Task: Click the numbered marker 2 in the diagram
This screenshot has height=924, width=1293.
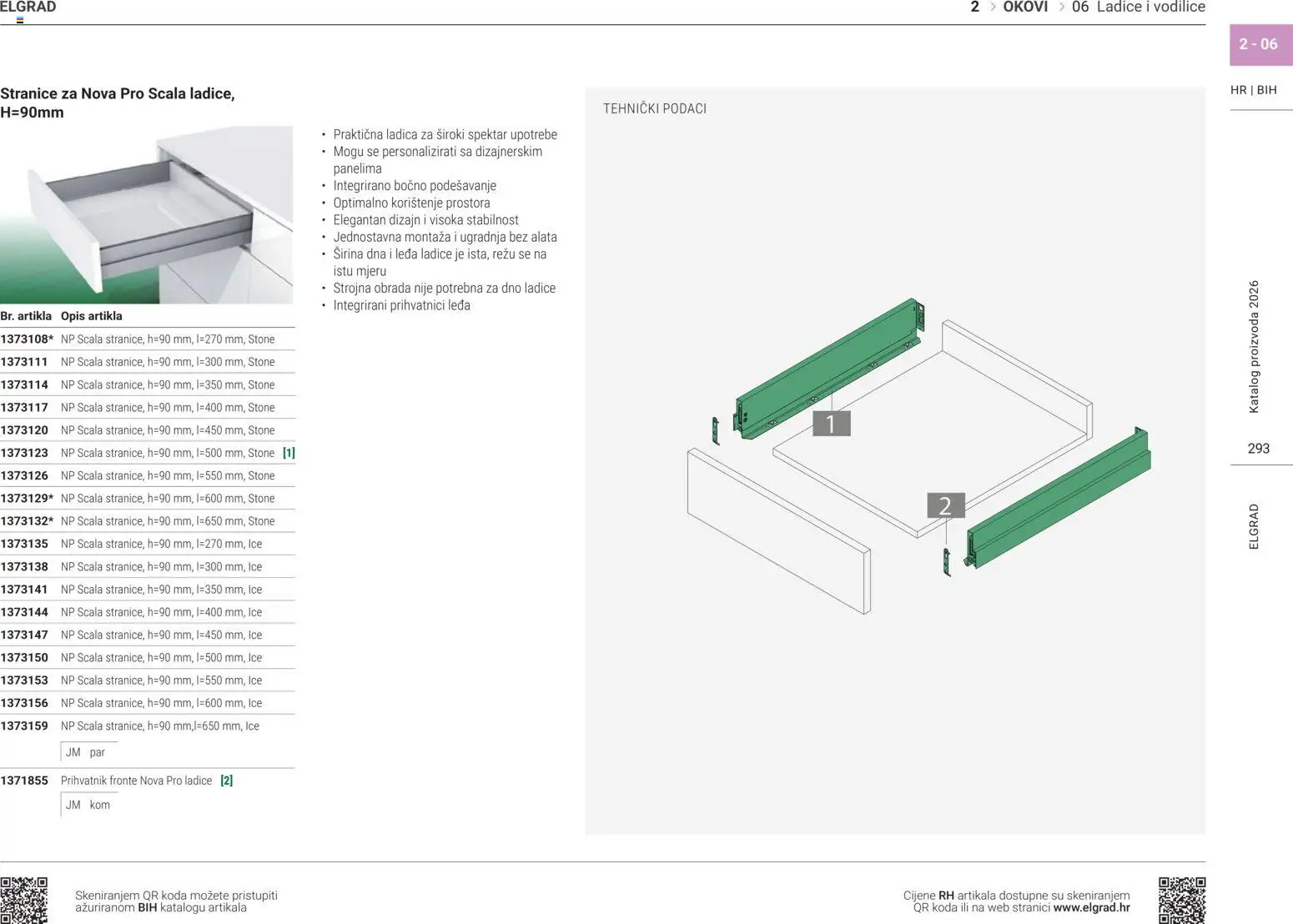Action: click(945, 505)
